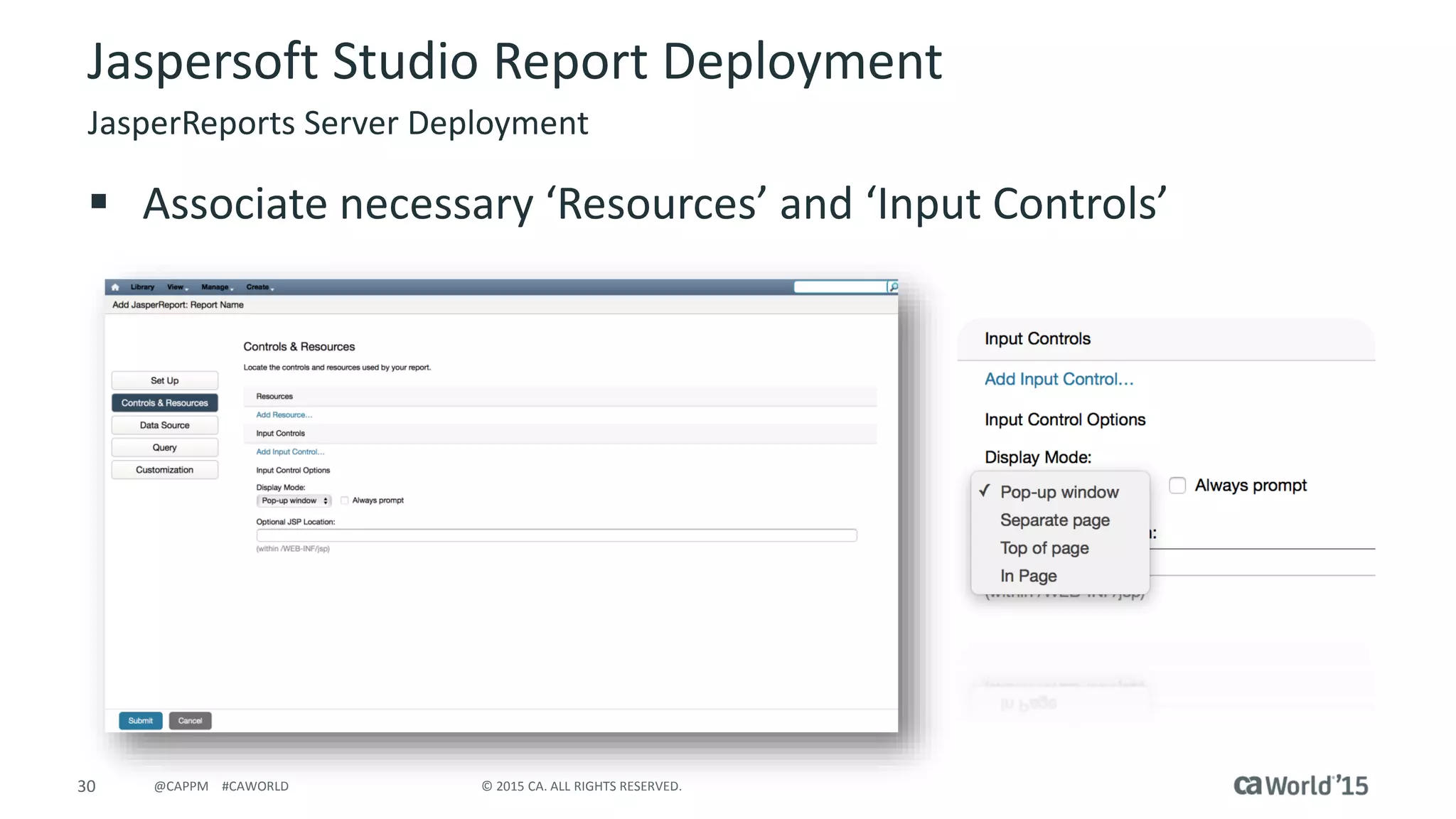Viewport: 1456px width, 819px height.
Task: Go to the Home icon in the JasperReports menu bar
Action: click(115, 287)
